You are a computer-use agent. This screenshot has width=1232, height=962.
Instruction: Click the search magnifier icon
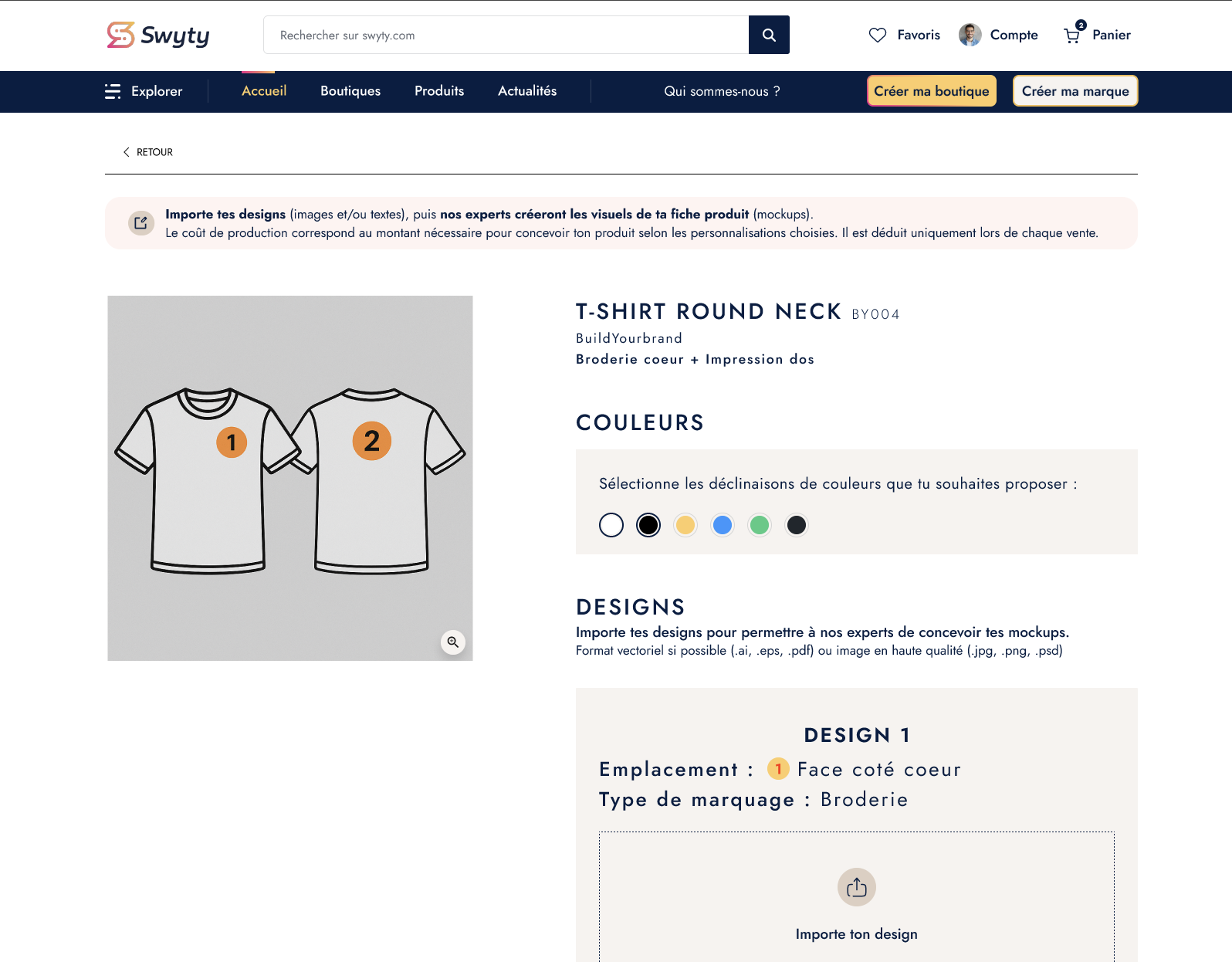769,35
